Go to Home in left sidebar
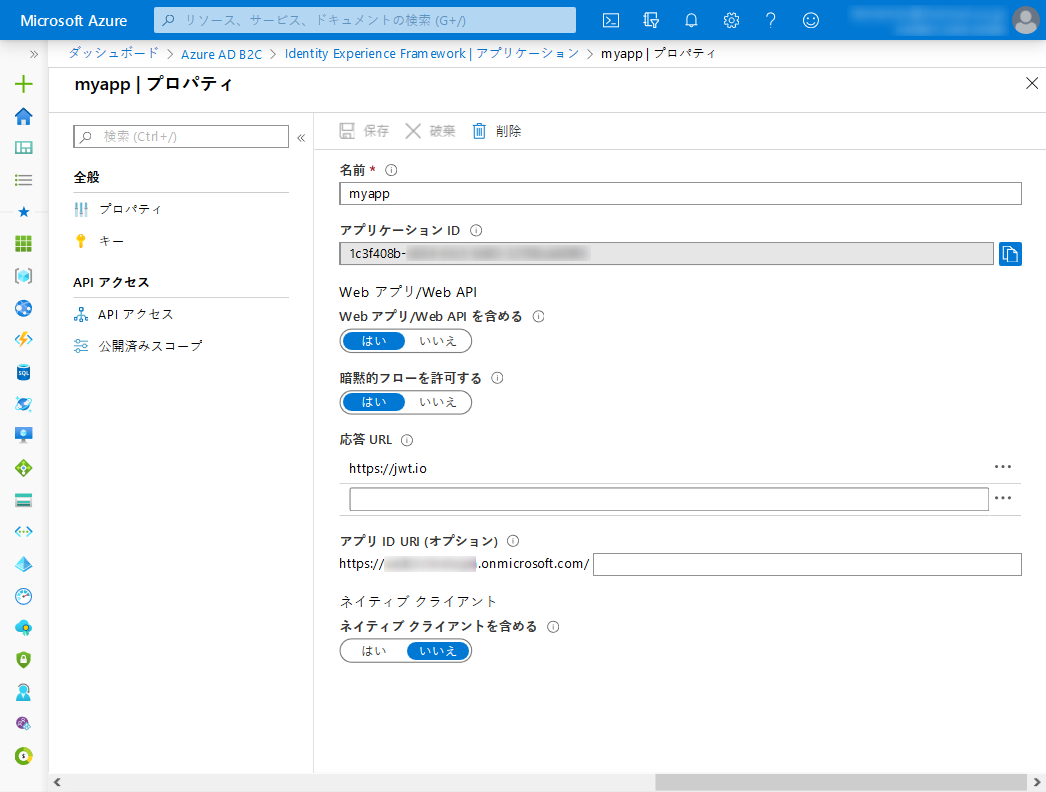Image resolution: width=1046 pixels, height=792 pixels. tap(23, 116)
